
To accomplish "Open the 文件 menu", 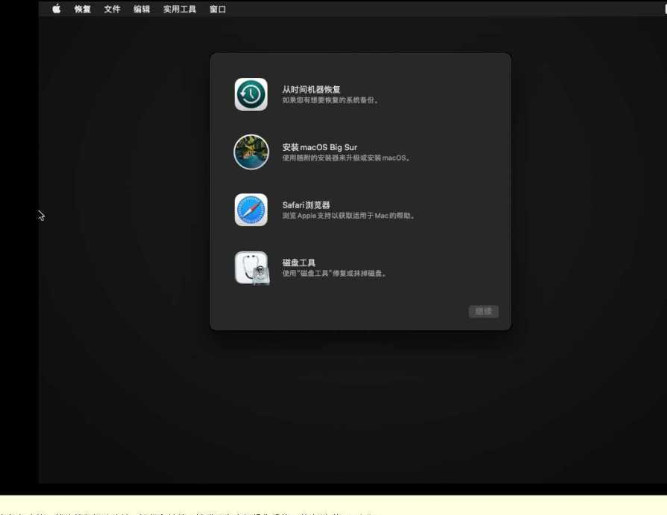I will click(x=112, y=9).
